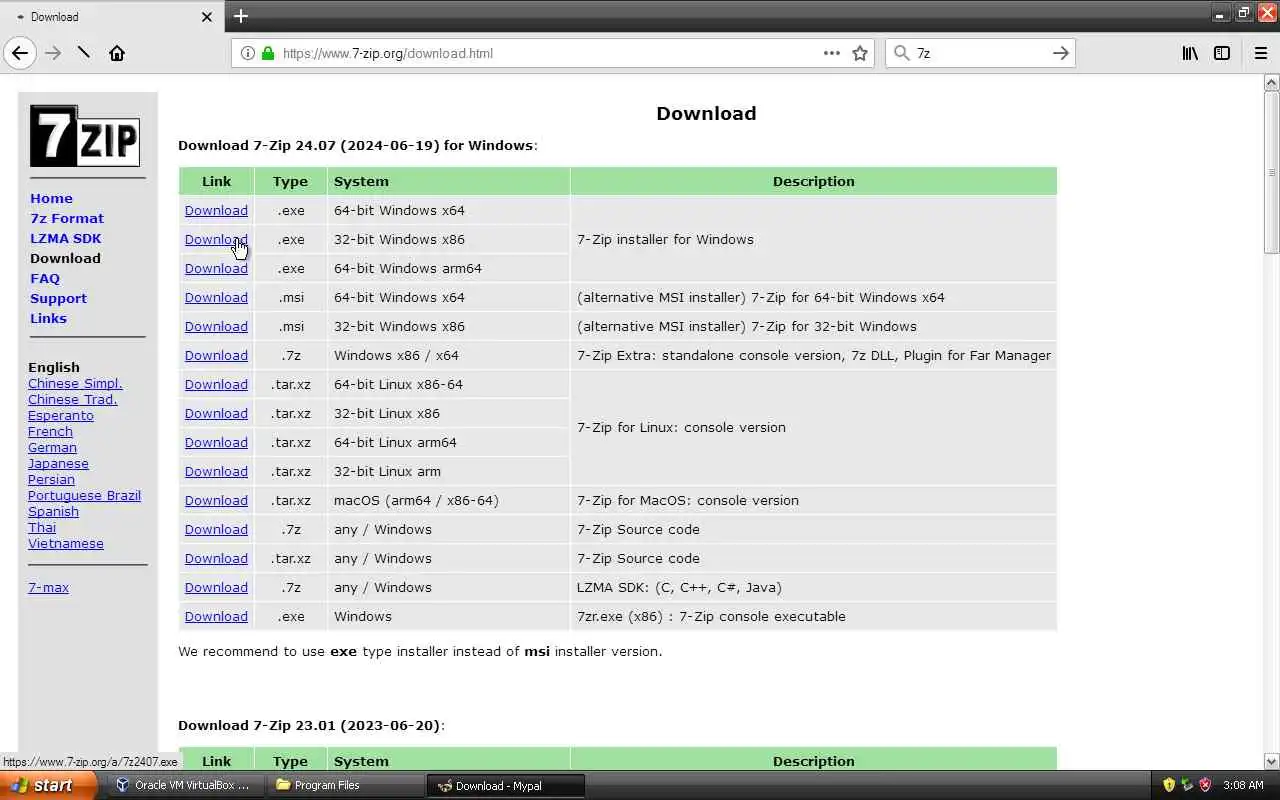Click the site info icon in the address bar

(x=247, y=53)
